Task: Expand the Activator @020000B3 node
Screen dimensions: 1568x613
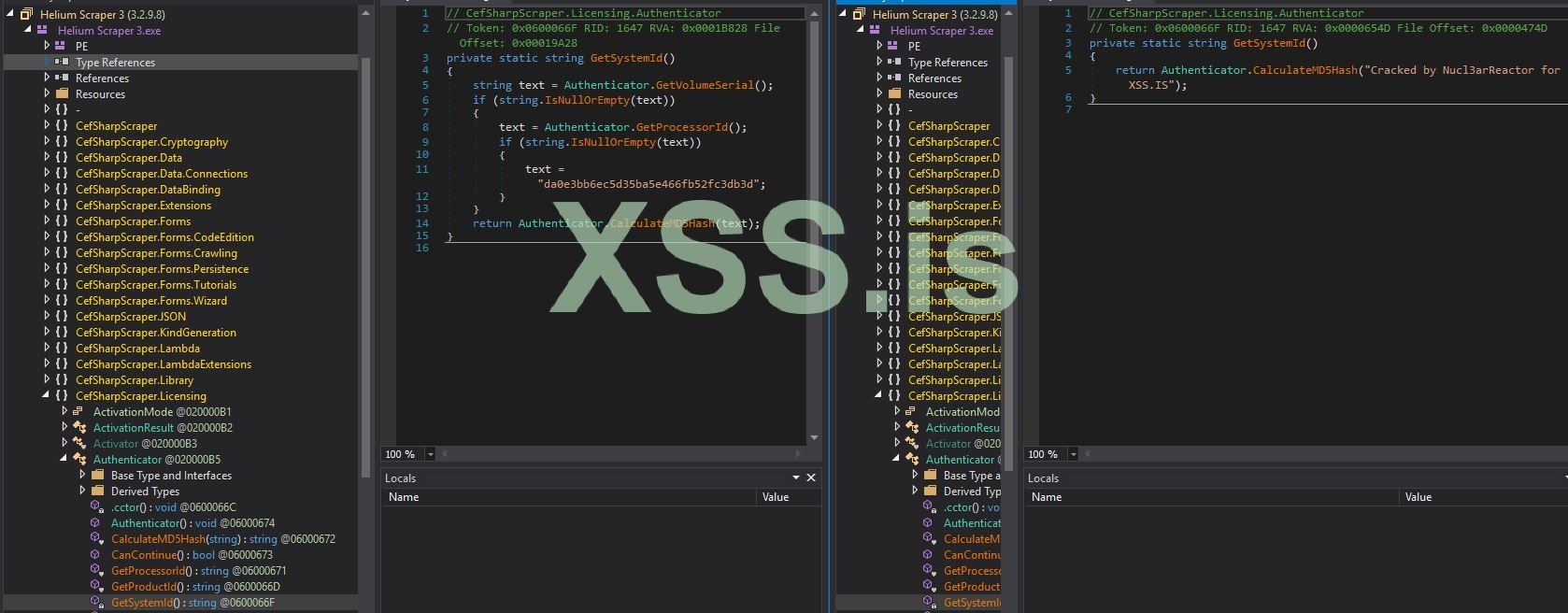Action: (x=64, y=443)
